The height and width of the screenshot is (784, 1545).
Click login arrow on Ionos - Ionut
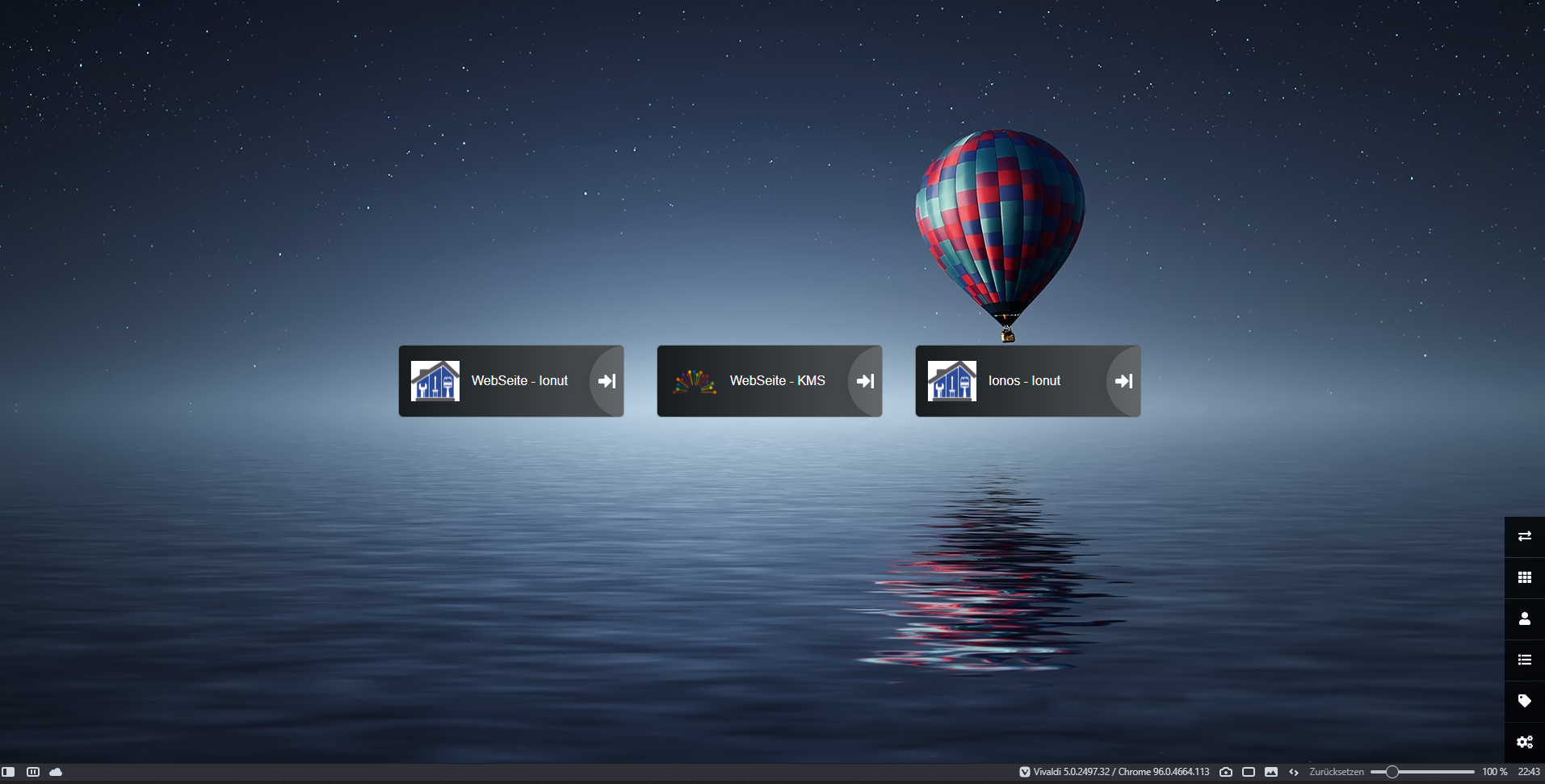(x=1124, y=381)
